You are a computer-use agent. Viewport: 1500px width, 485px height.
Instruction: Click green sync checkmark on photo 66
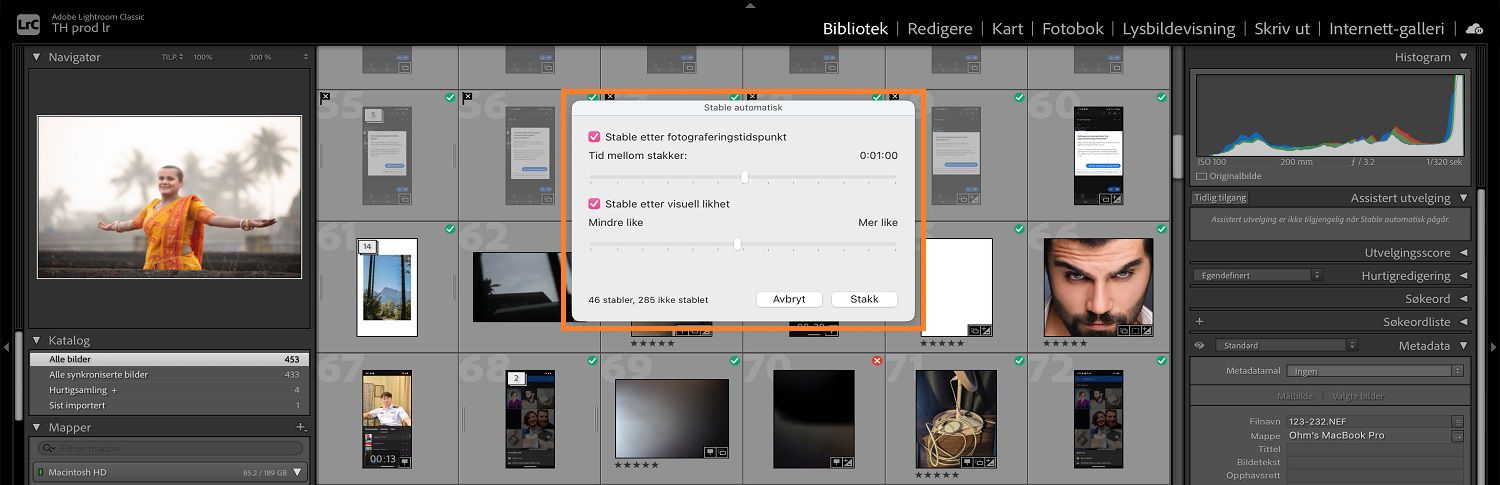(x=1161, y=229)
